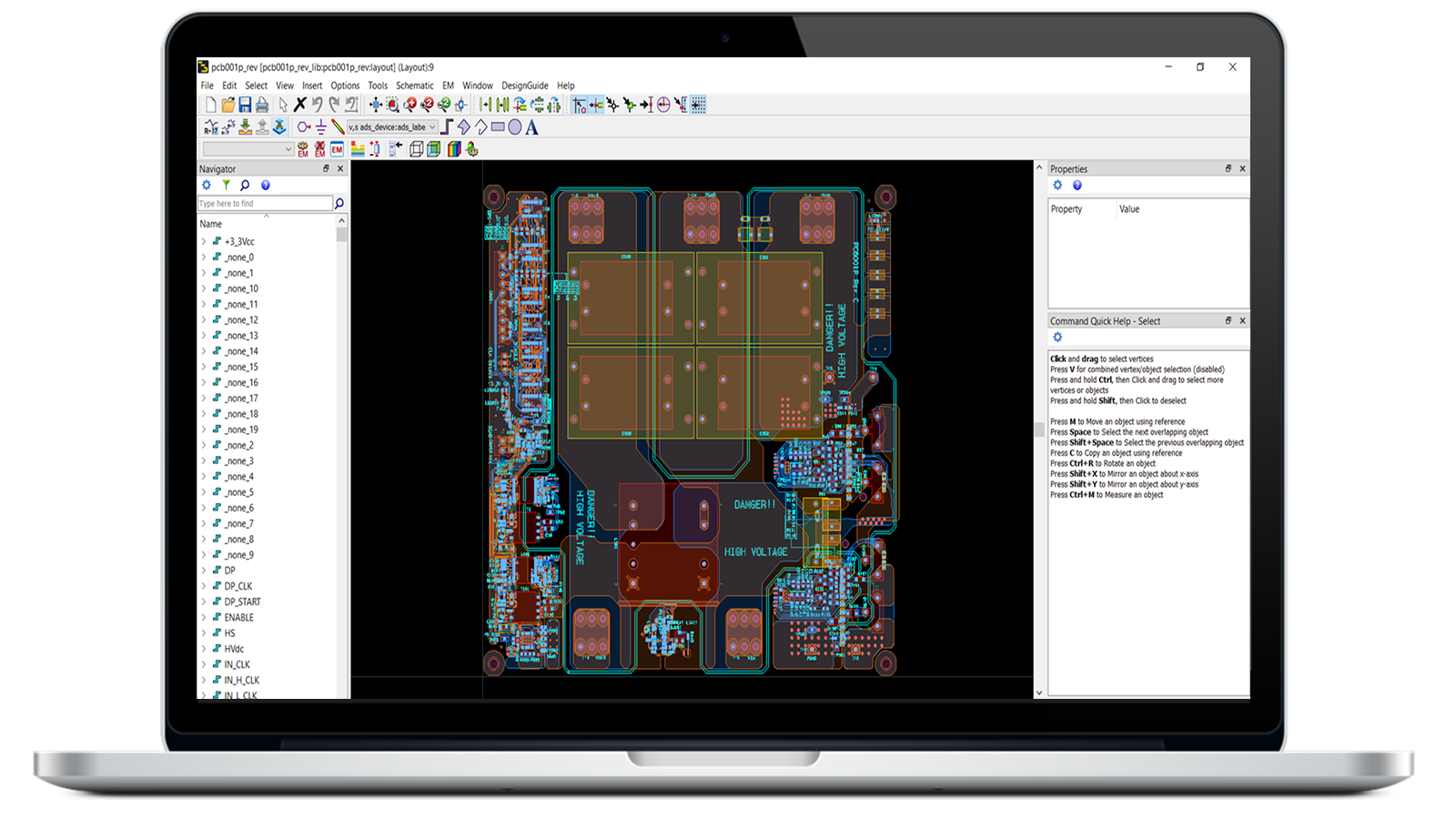The image size is (1456, 819).
Task: Expand the DP_CLK net node
Action: point(203,586)
